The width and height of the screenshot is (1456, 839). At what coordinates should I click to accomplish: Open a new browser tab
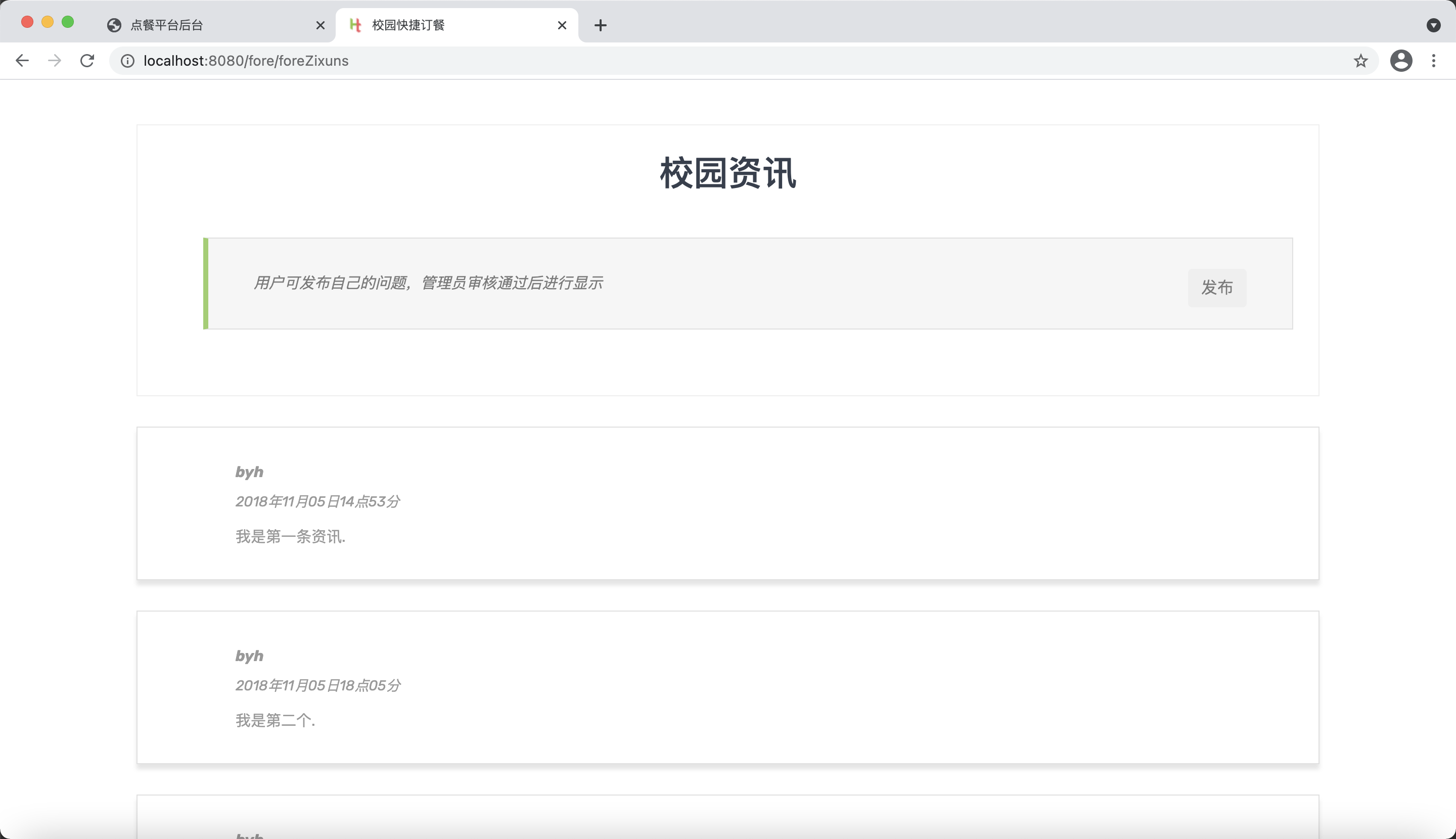600,25
